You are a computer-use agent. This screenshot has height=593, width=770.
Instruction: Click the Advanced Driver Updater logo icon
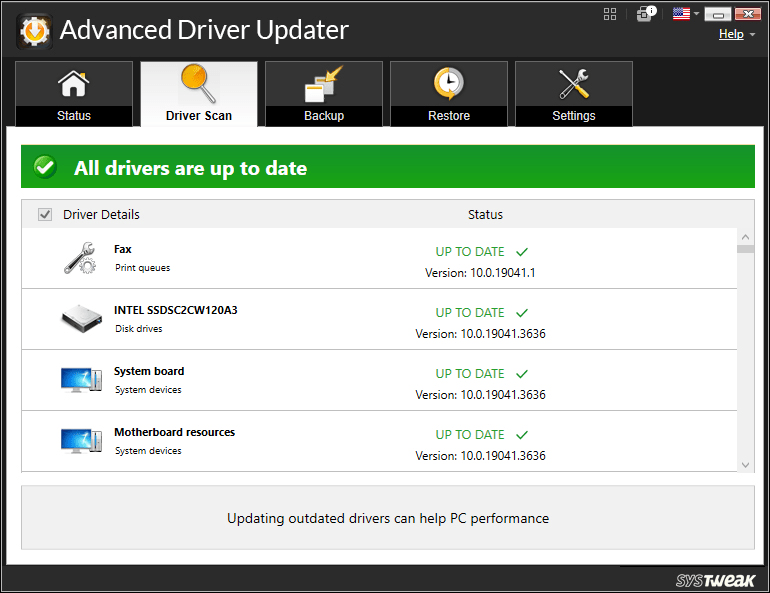click(34, 30)
